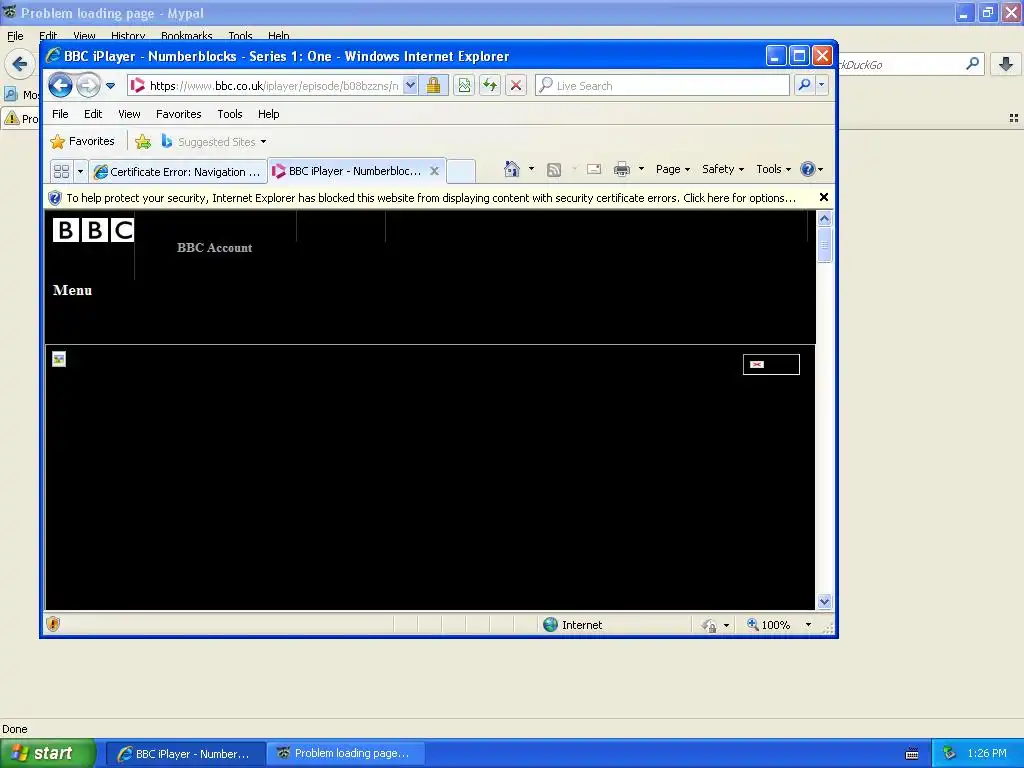The width and height of the screenshot is (1024, 768).
Task: Open the Internet Explorer View menu
Action: pyautogui.click(x=129, y=114)
